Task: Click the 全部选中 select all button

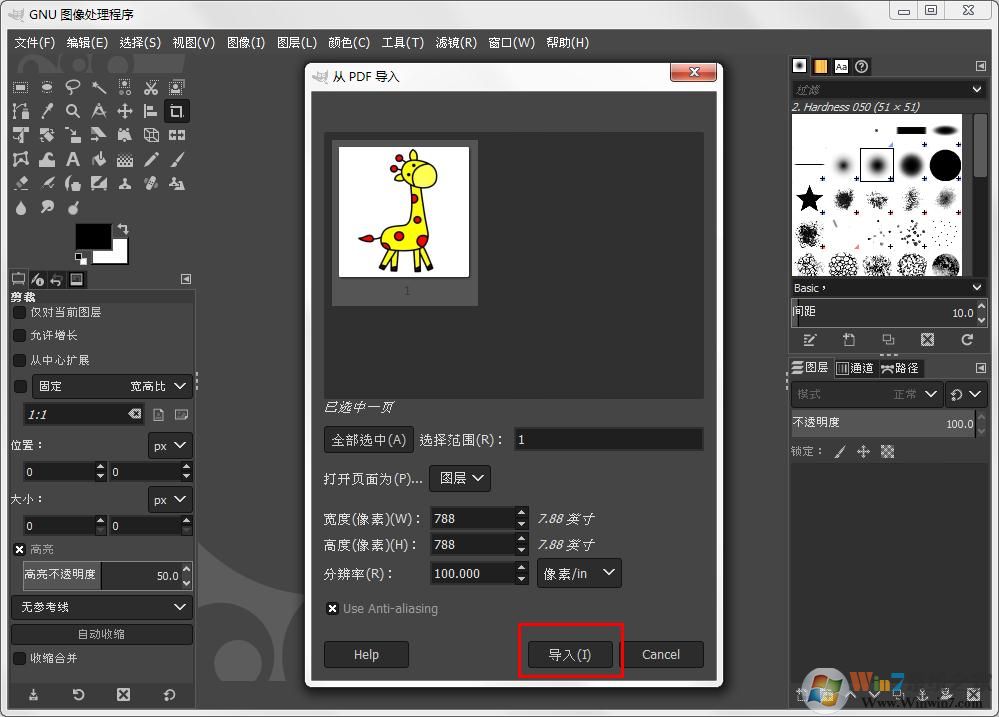Action: [368, 438]
